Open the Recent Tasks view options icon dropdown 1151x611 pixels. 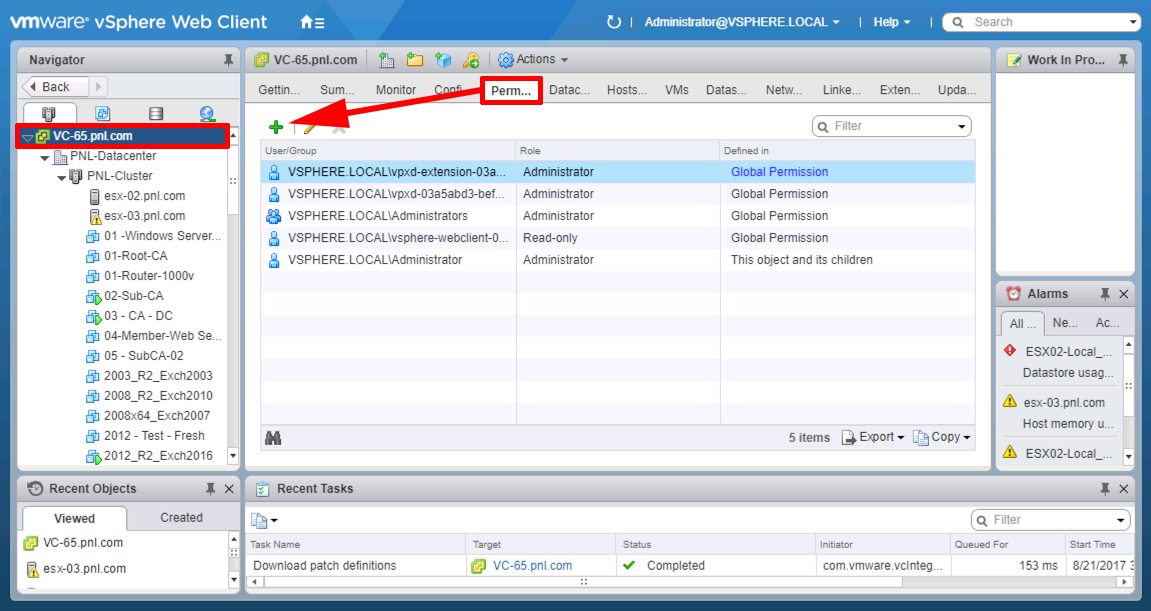pos(264,520)
